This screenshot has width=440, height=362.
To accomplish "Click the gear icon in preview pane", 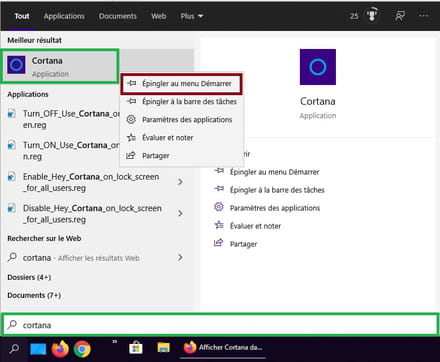I will point(219,207).
